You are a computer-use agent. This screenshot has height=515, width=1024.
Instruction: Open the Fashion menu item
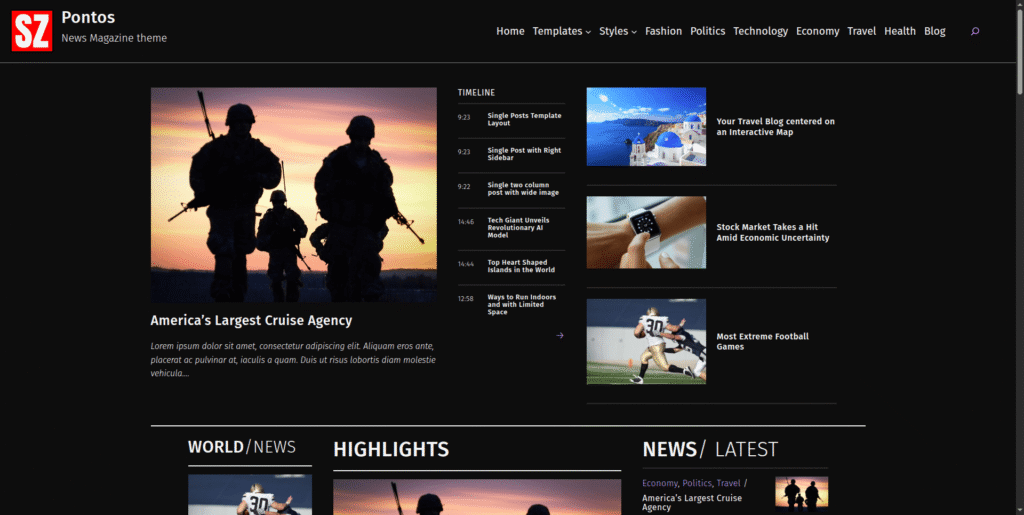pos(663,31)
